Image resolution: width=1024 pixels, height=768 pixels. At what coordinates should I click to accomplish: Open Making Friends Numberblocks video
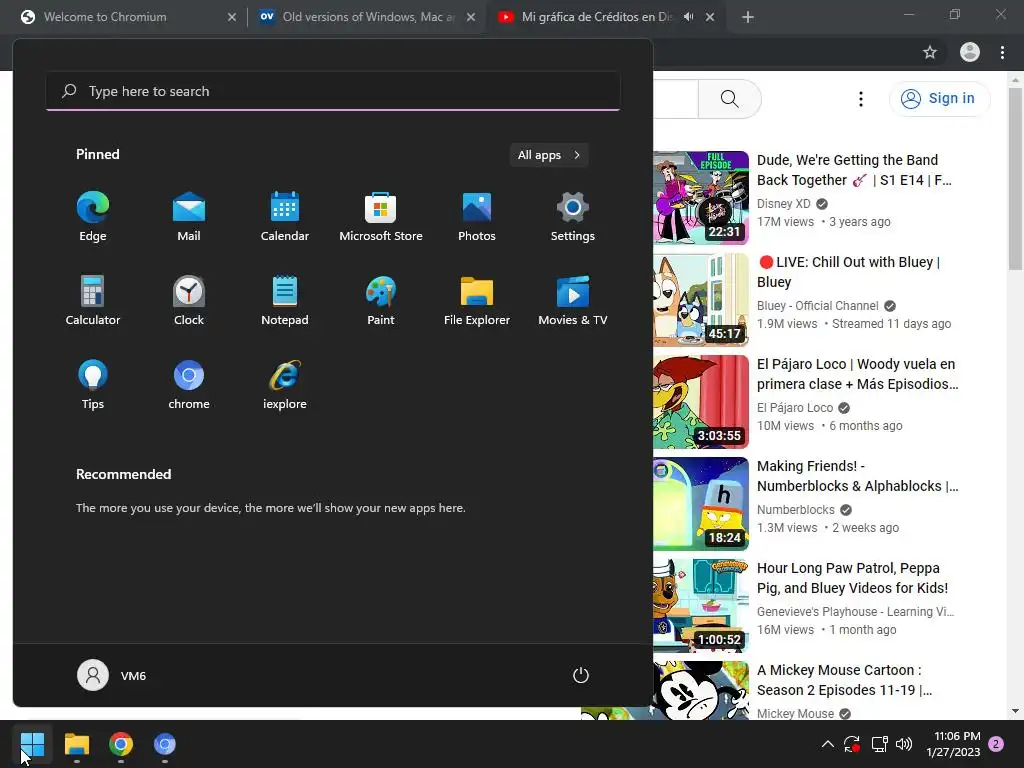pos(857,475)
